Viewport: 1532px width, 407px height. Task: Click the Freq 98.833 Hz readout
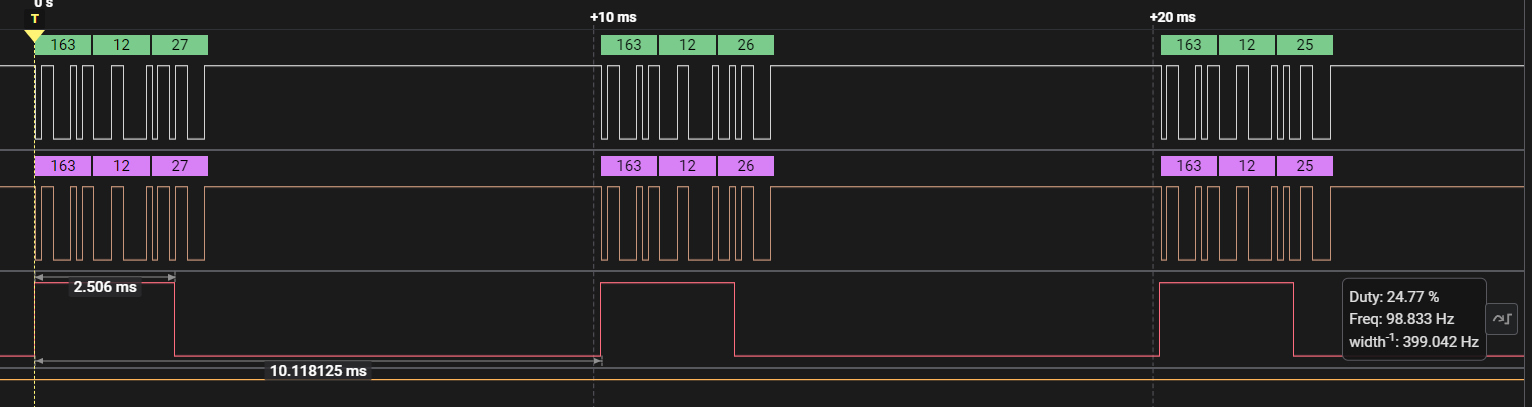[x=1401, y=319]
